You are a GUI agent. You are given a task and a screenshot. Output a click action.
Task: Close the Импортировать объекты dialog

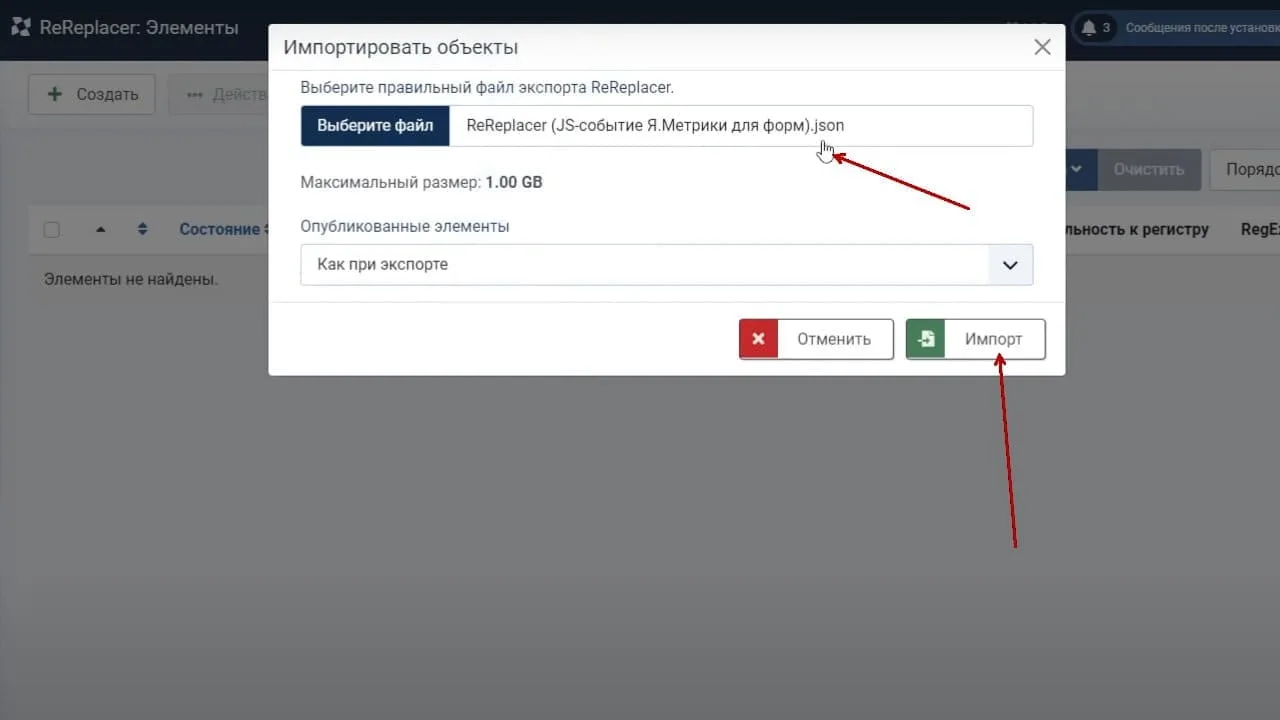[1042, 47]
